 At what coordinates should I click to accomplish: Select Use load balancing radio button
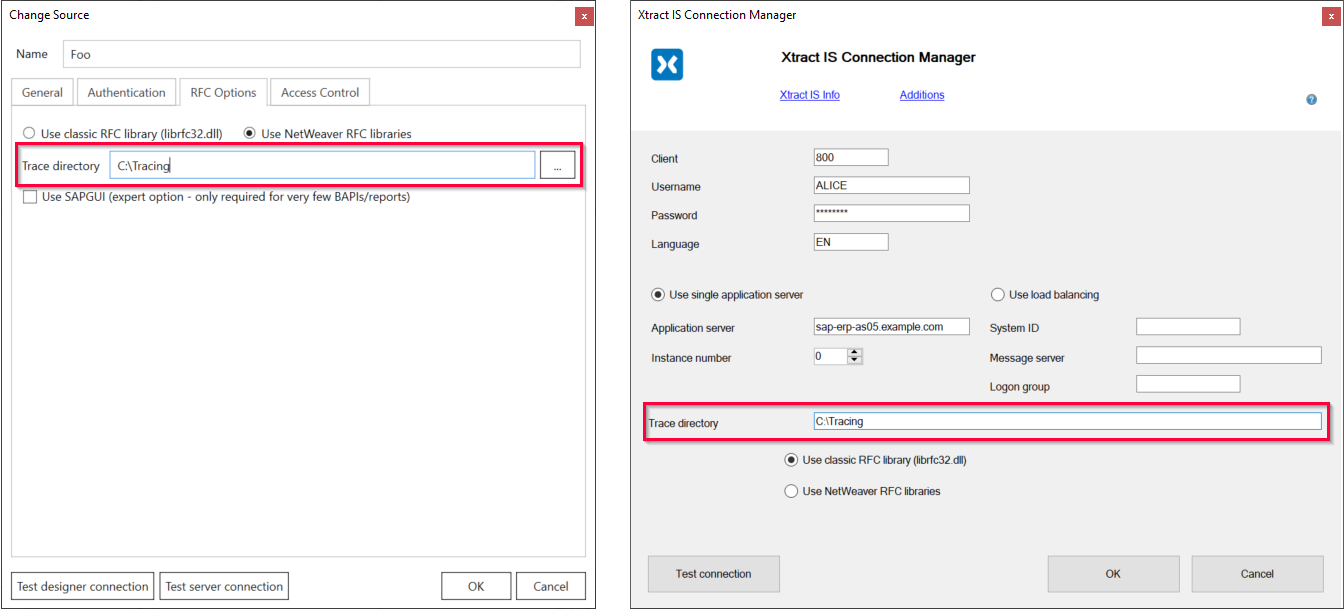click(997, 295)
